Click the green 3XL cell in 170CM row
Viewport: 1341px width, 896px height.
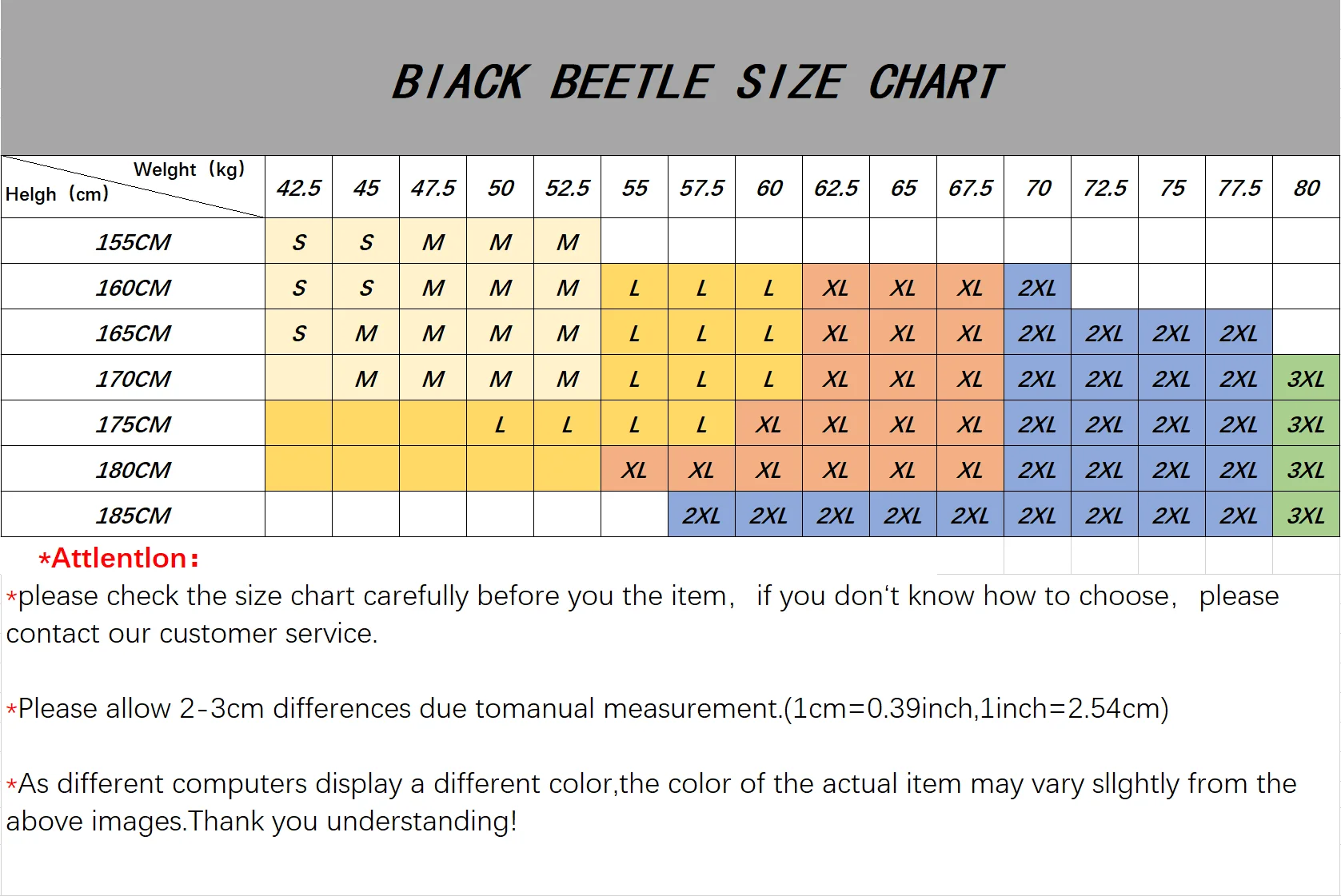(x=1306, y=379)
